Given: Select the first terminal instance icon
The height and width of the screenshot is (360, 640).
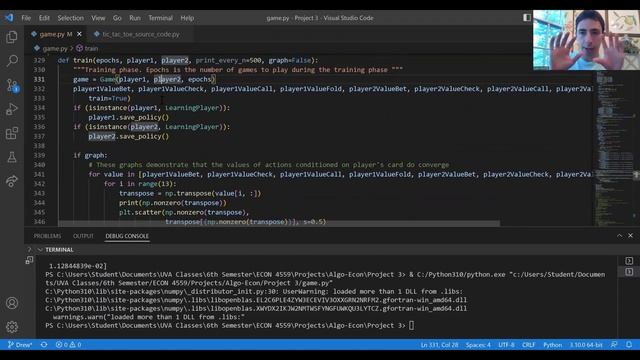Looking at the screenshot, I should pyautogui.click(x=629, y=261).
